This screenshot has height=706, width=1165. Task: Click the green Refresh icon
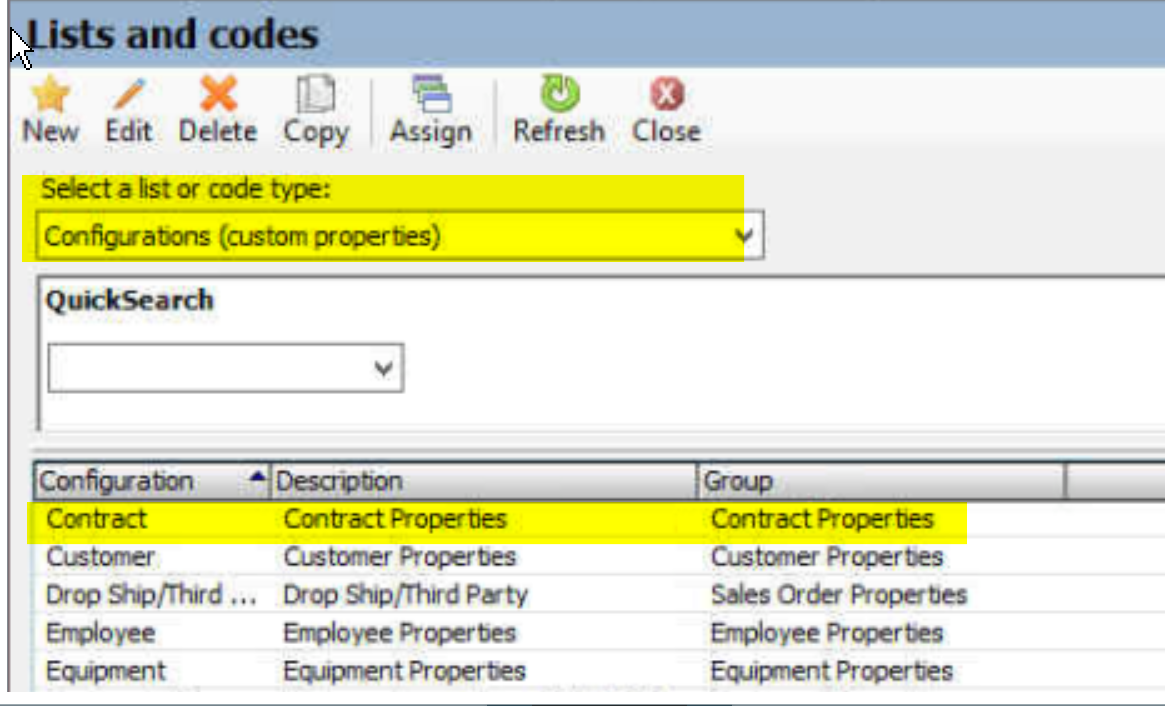(559, 94)
